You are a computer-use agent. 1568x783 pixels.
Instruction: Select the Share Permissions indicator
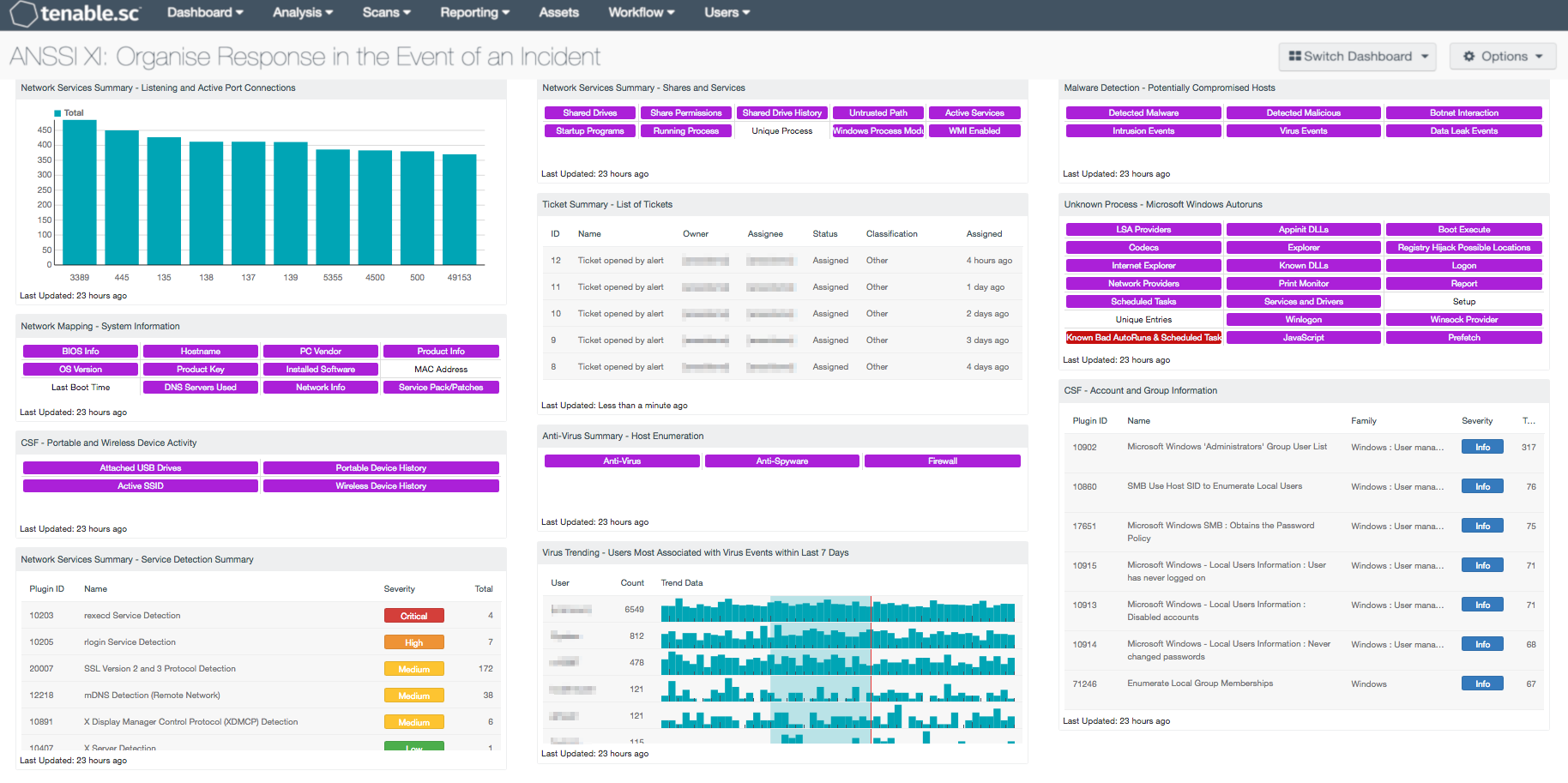pyautogui.click(x=686, y=113)
